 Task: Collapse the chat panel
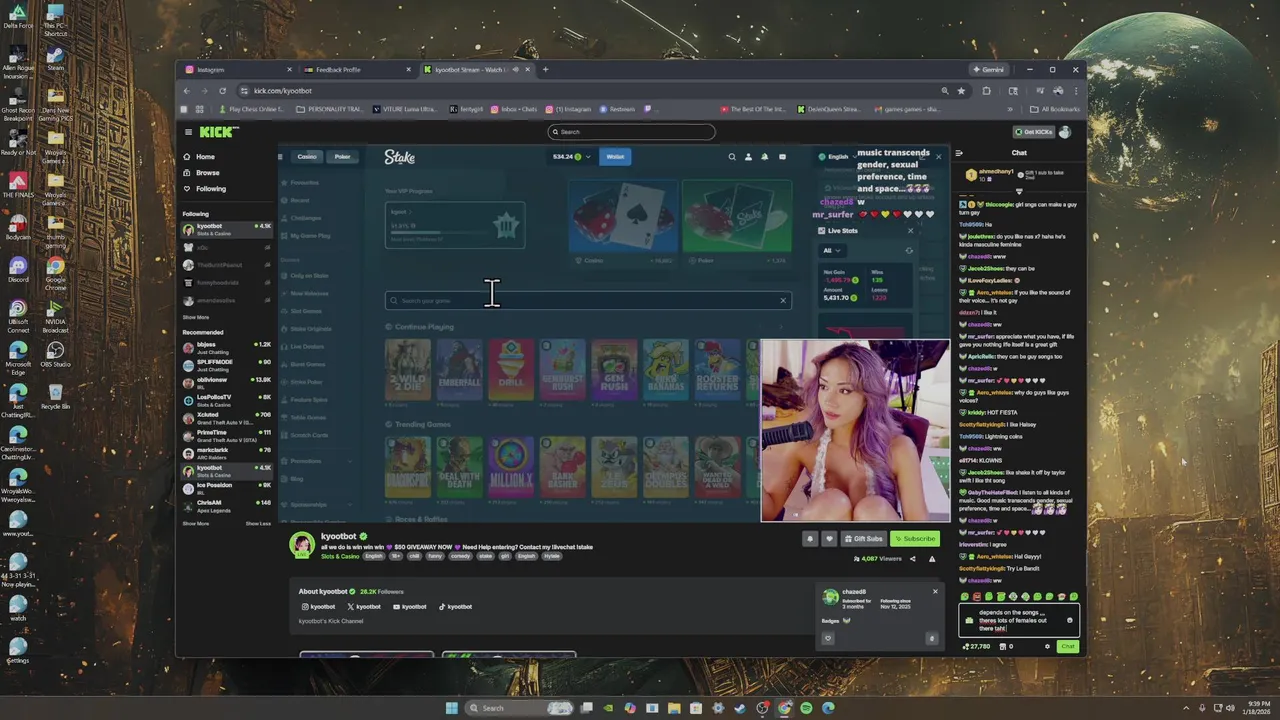click(x=959, y=153)
